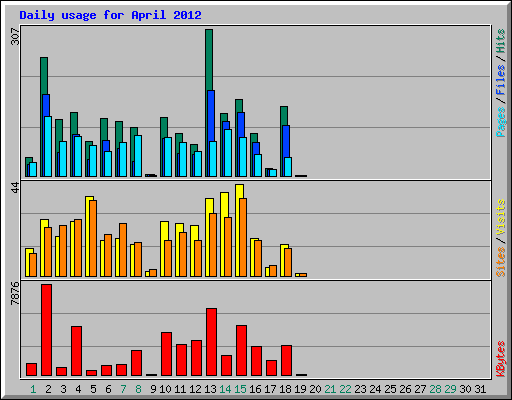Click day 24 on the x-axis

(x=375, y=389)
